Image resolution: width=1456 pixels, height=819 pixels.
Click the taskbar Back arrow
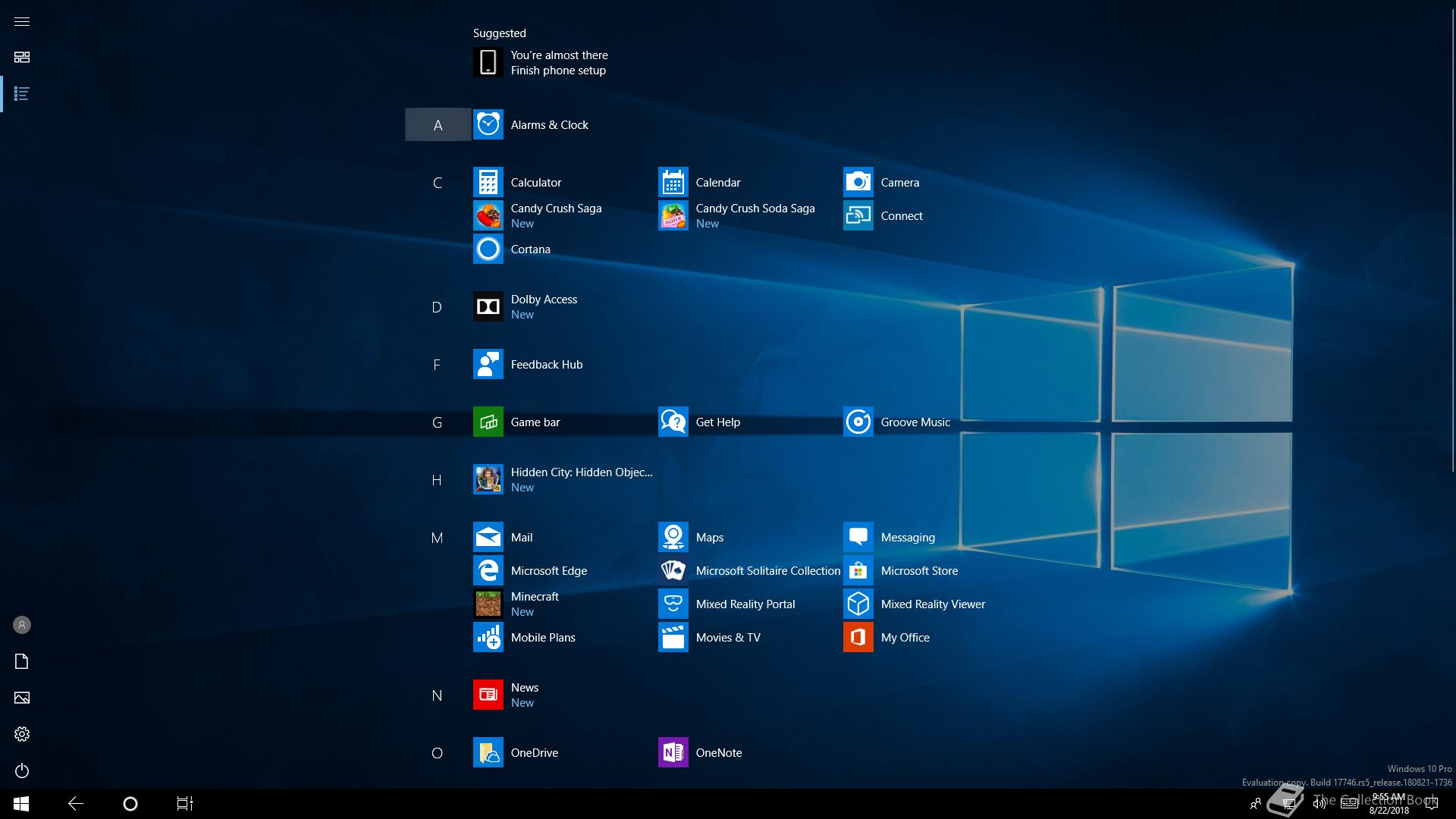click(76, 804)
